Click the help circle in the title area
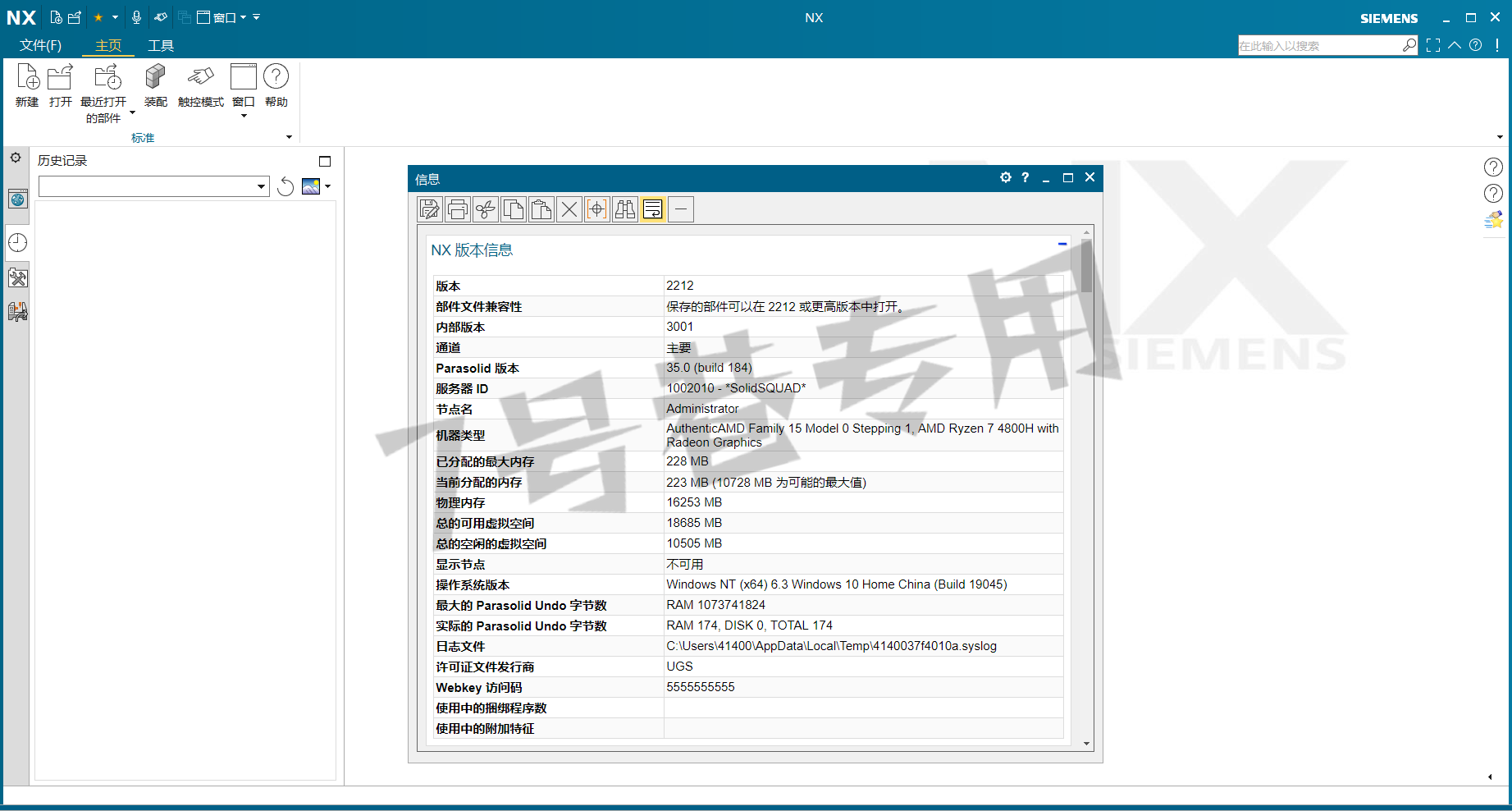1512x811 pixels. [x=1476, y=45]
